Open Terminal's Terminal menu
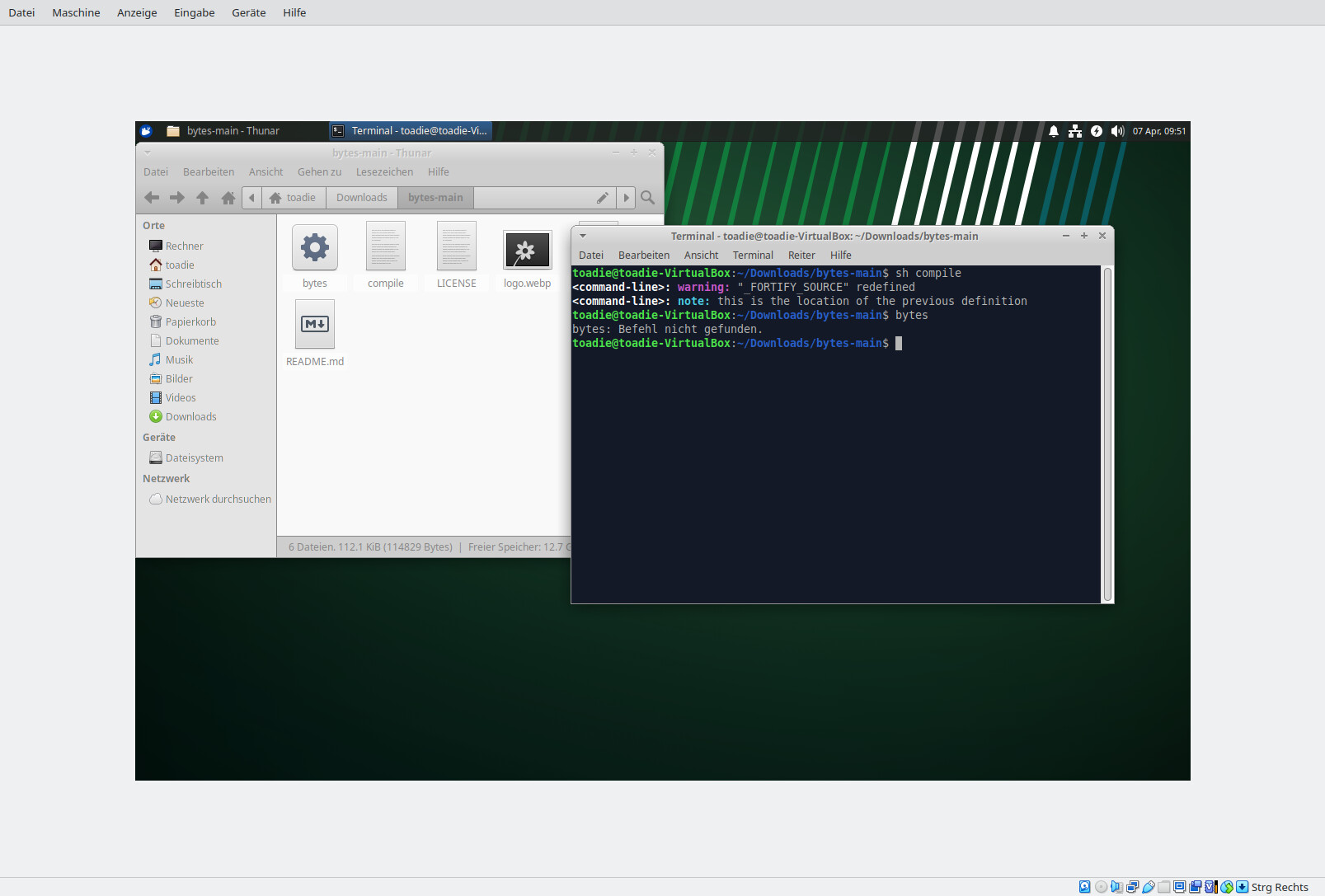 pos(753,255)
